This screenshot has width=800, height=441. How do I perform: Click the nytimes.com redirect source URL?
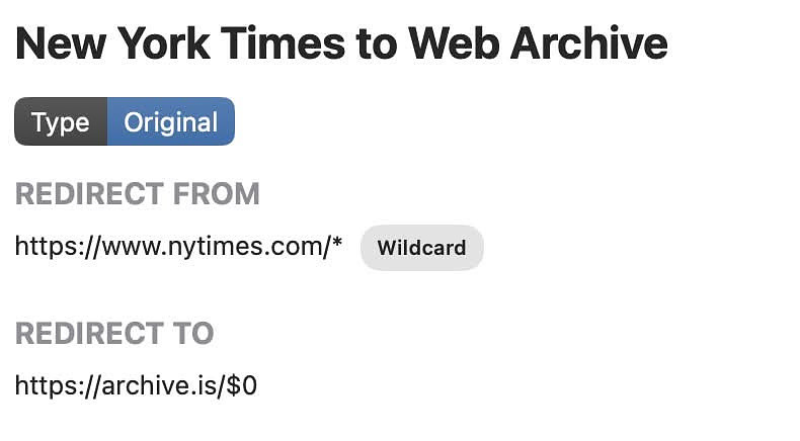coord(179,247)
